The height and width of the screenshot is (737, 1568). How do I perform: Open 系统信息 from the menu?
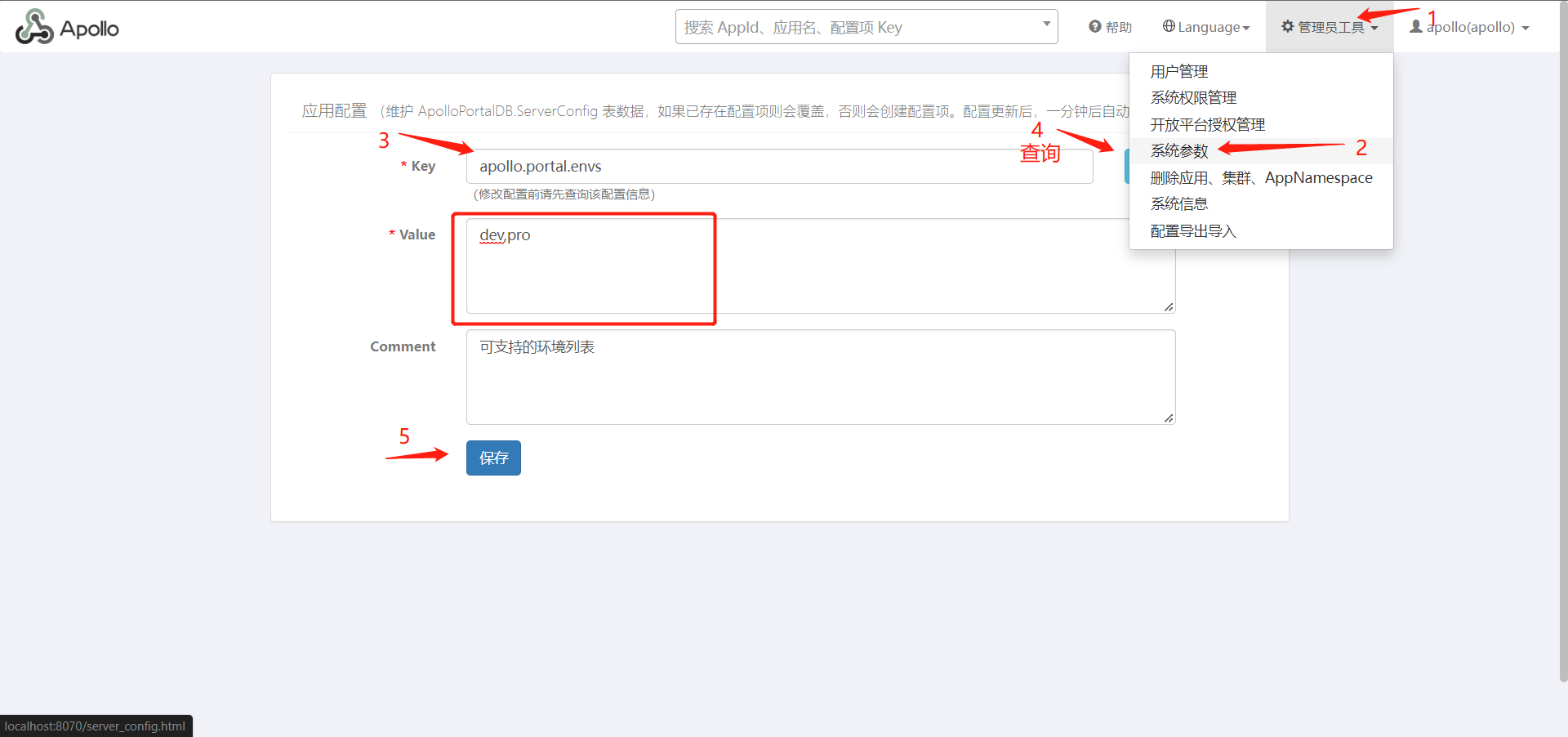(1178, 204)
